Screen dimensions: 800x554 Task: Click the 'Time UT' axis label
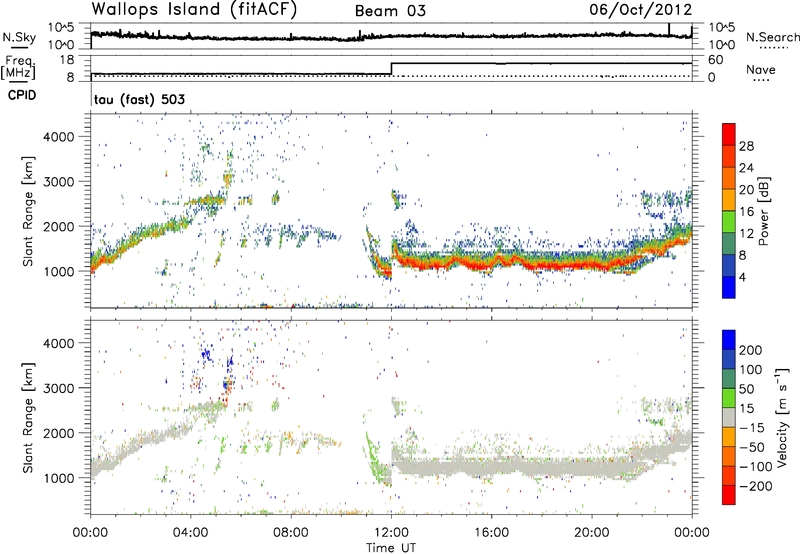click(x=391, y=548)
